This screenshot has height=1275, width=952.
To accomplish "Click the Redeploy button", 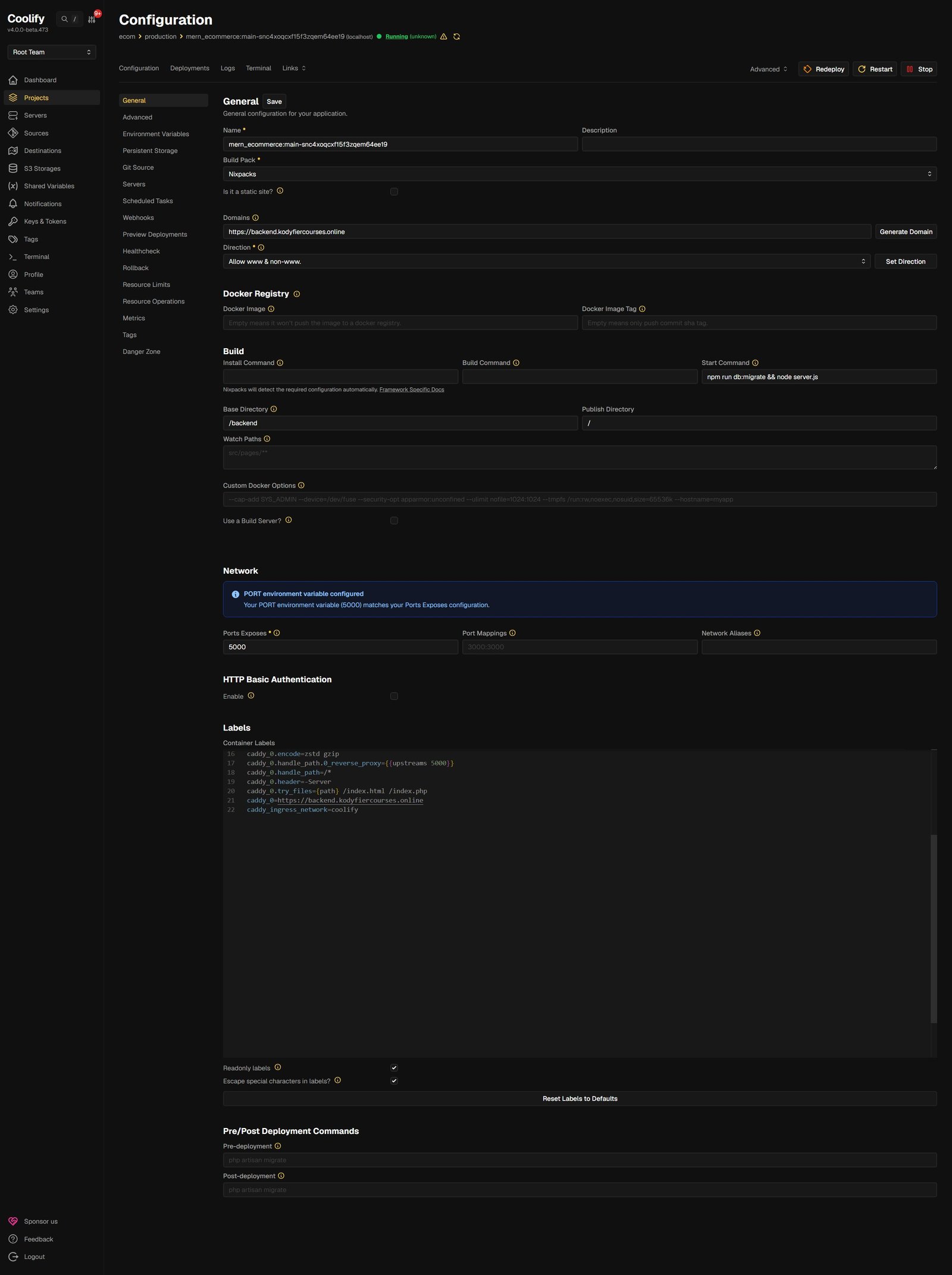I will point(823,69).
